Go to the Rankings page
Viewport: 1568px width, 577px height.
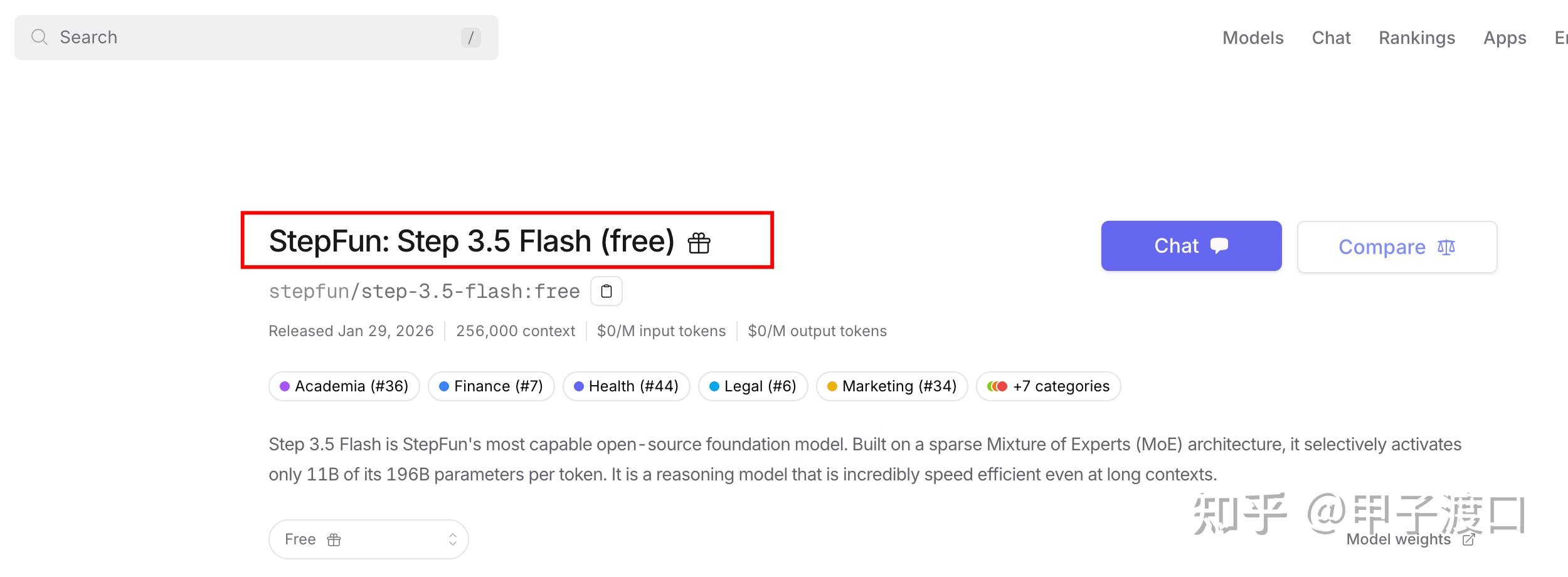1416,38
